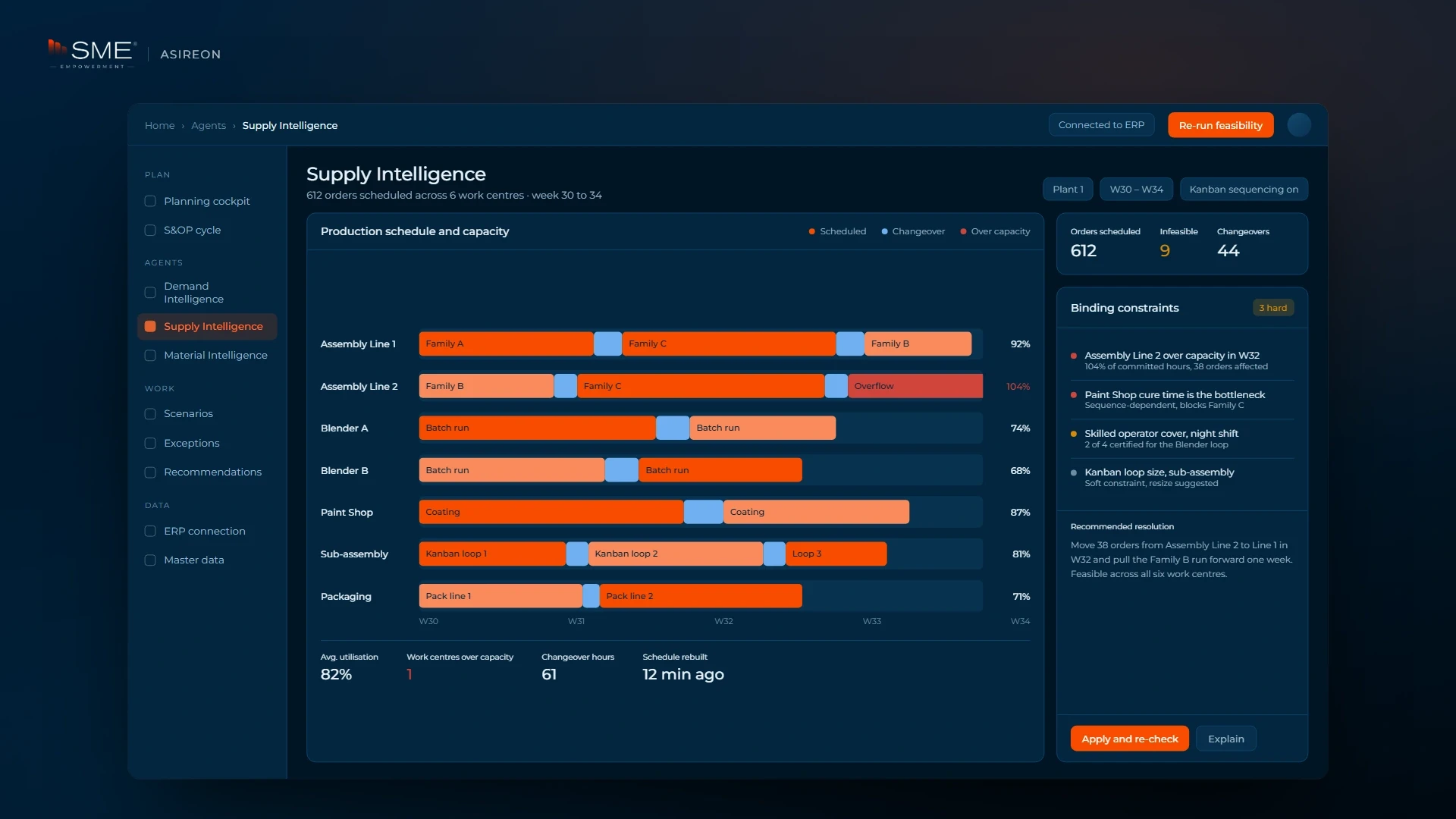Toggle Kanban sequencing on chip
Image resolution: width=1456 pixels, height=819 pixels.
point(1244,190)
